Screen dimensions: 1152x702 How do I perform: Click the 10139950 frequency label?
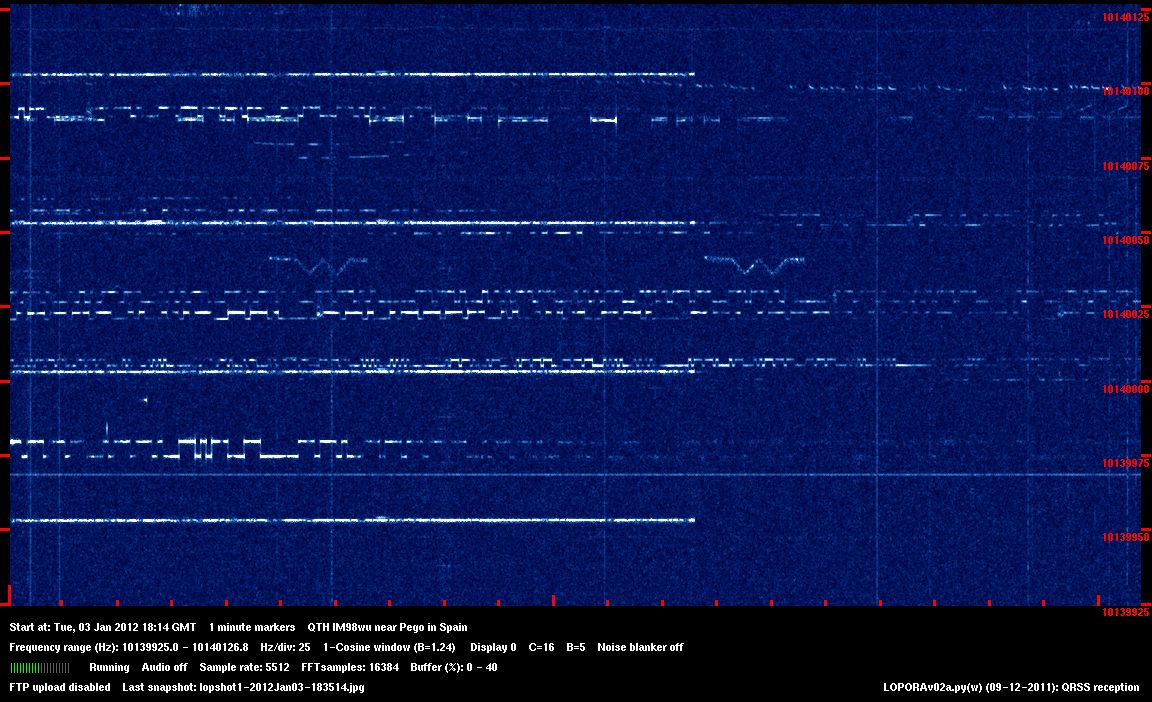click(x=1126, y=537)
